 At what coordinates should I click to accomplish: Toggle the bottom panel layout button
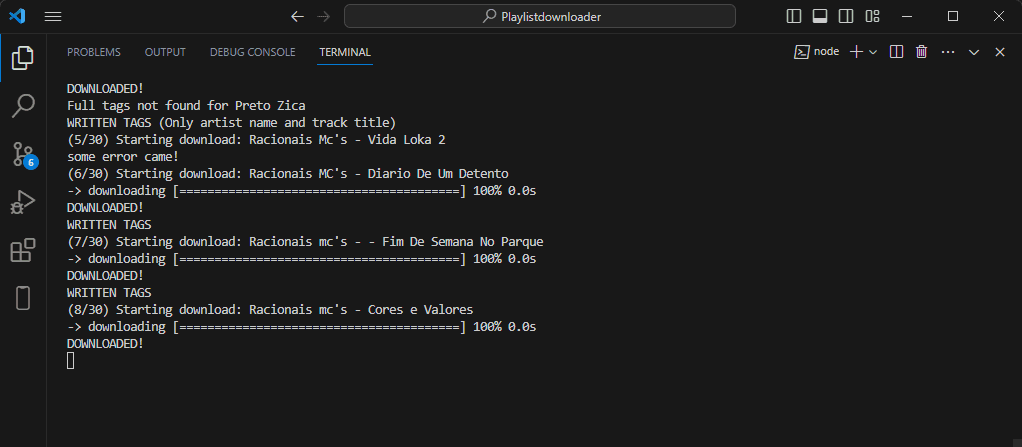tap(820, 16)
